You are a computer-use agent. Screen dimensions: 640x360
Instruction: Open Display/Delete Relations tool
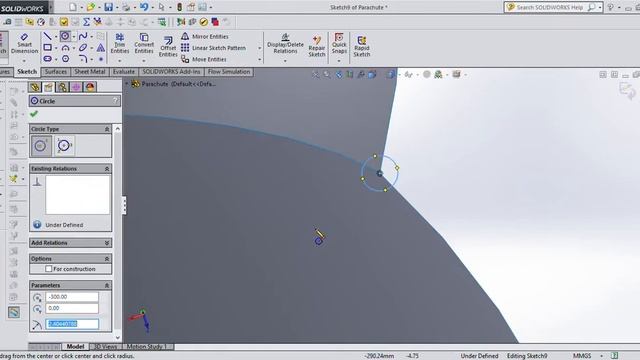click(x=285, y=44)
